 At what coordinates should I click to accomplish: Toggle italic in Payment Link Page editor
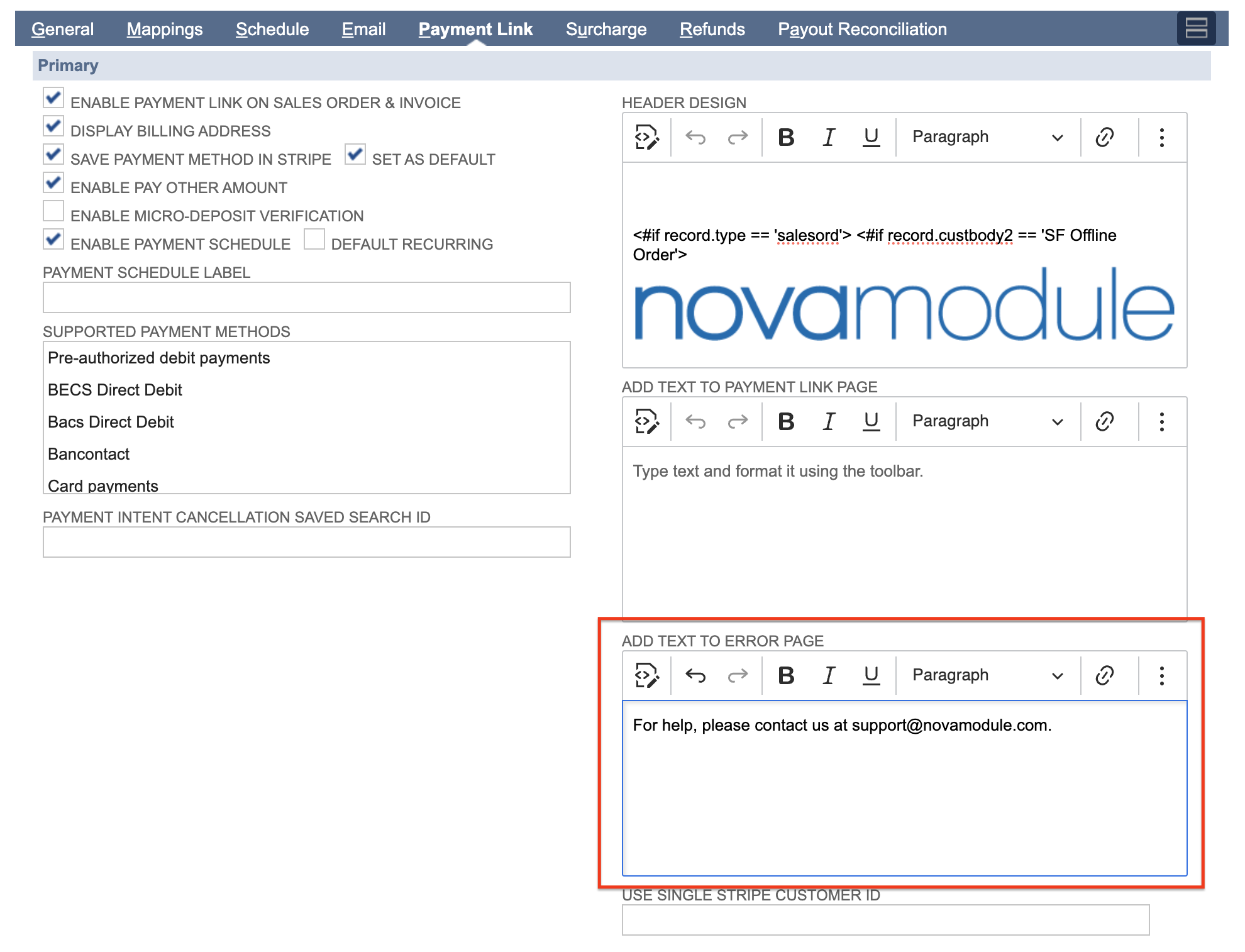pyautogui.click(x=829, y=421)
